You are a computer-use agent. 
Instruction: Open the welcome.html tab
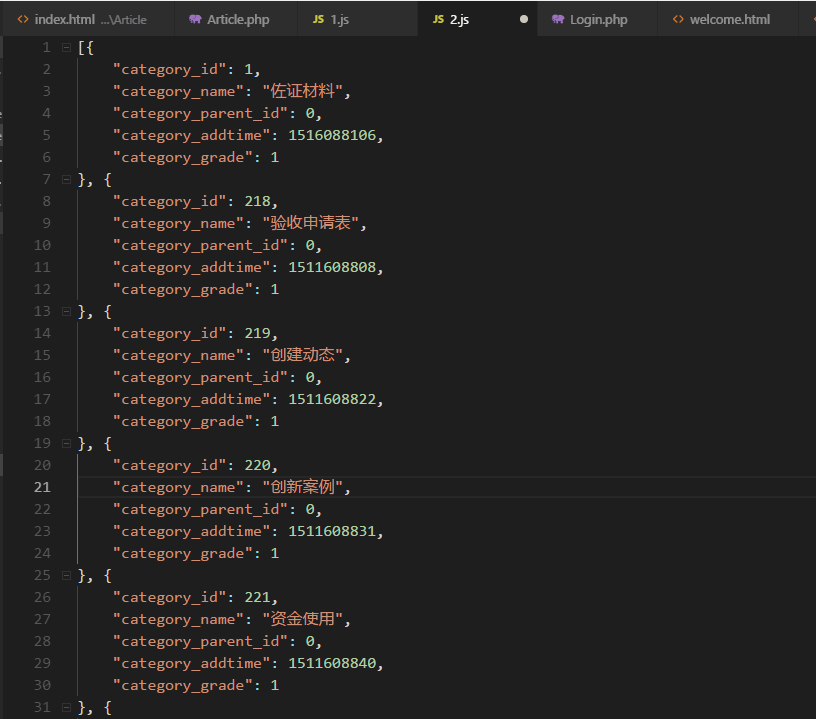729,20
